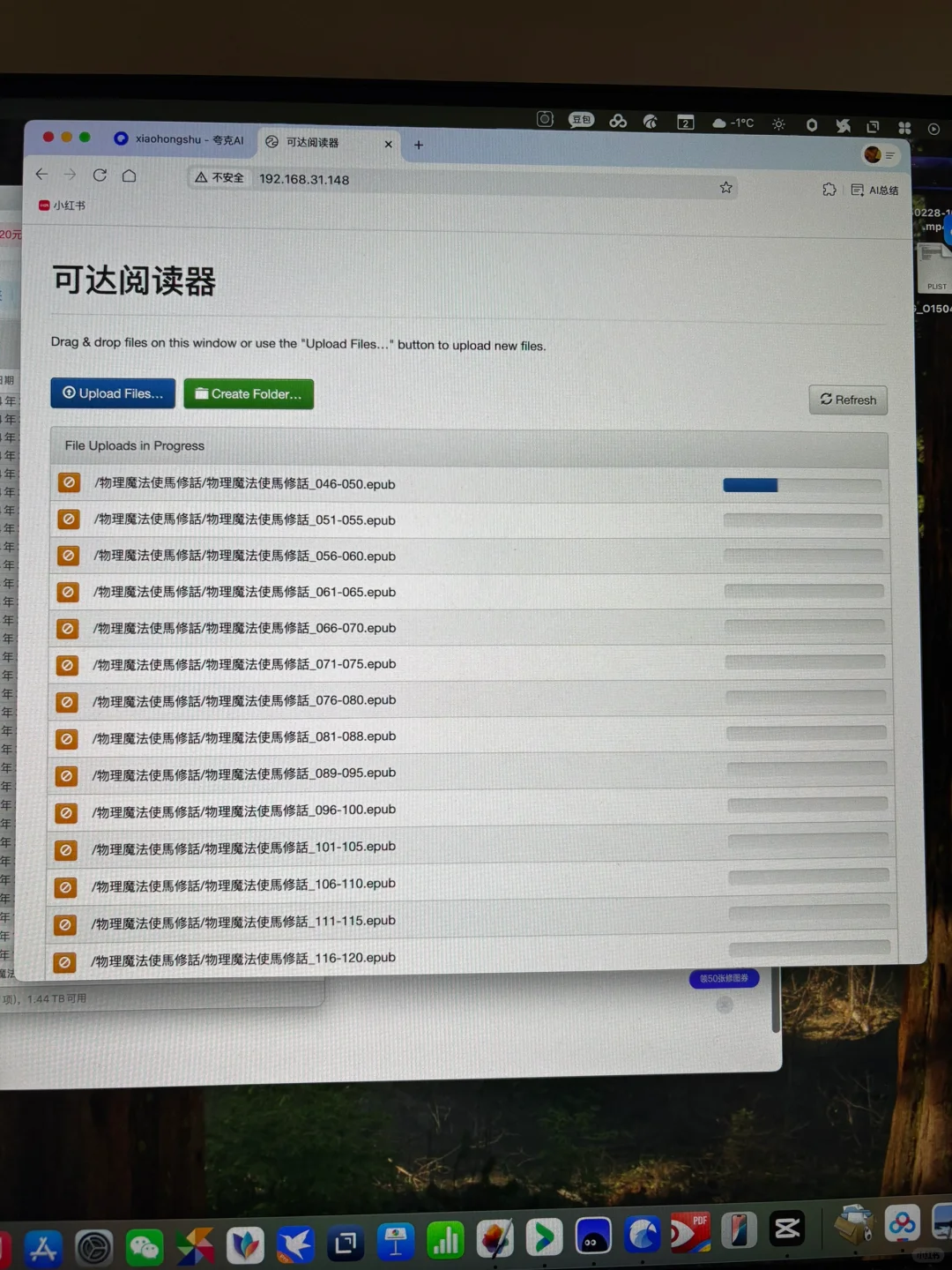The height and width of the screenshot is (1270, 952).
Task: Open 豆包 menu bar item
Action: [x=582, y=120]
